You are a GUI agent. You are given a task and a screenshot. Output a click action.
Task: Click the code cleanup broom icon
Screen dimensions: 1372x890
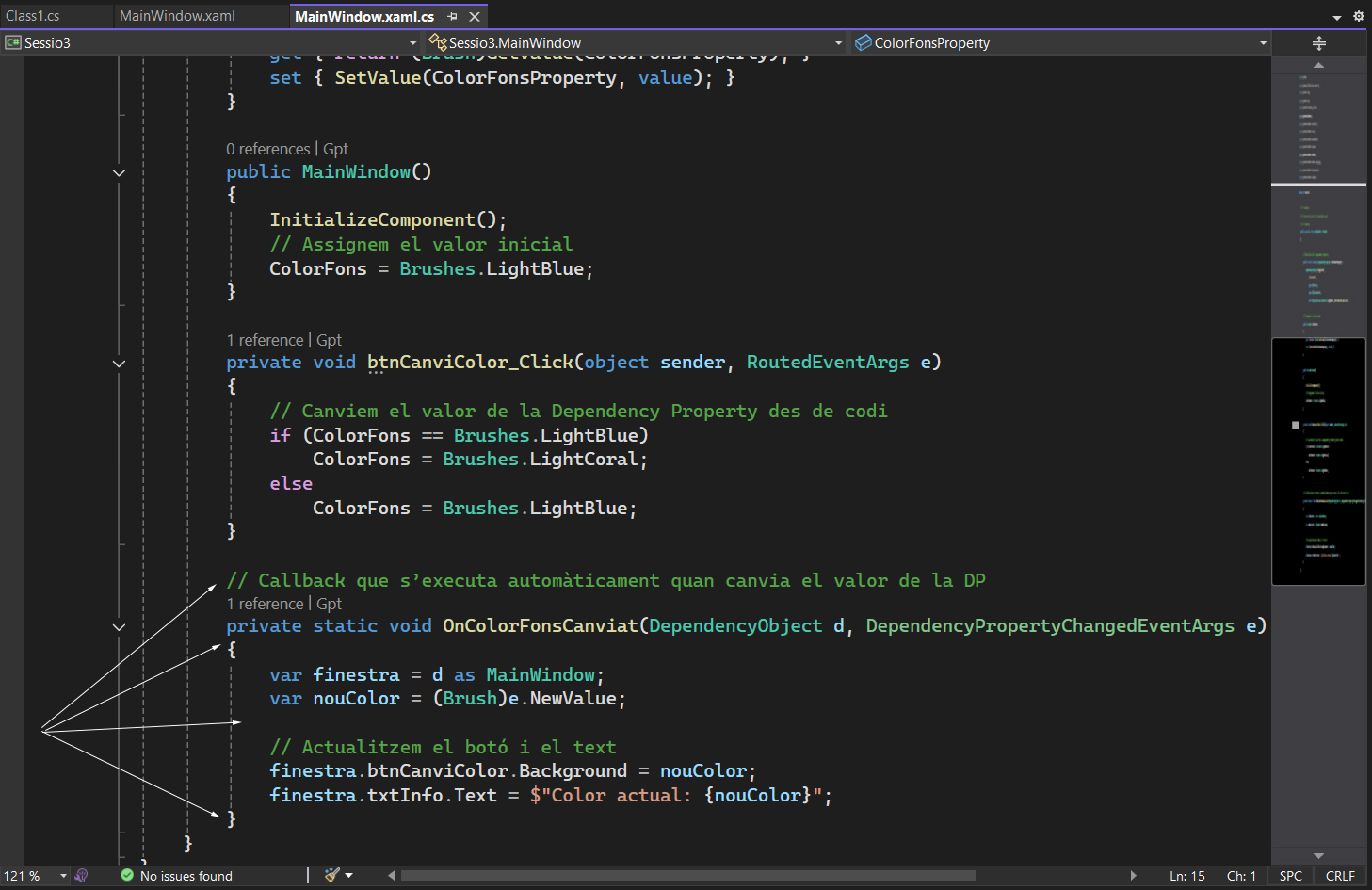[x=331, y=875]
